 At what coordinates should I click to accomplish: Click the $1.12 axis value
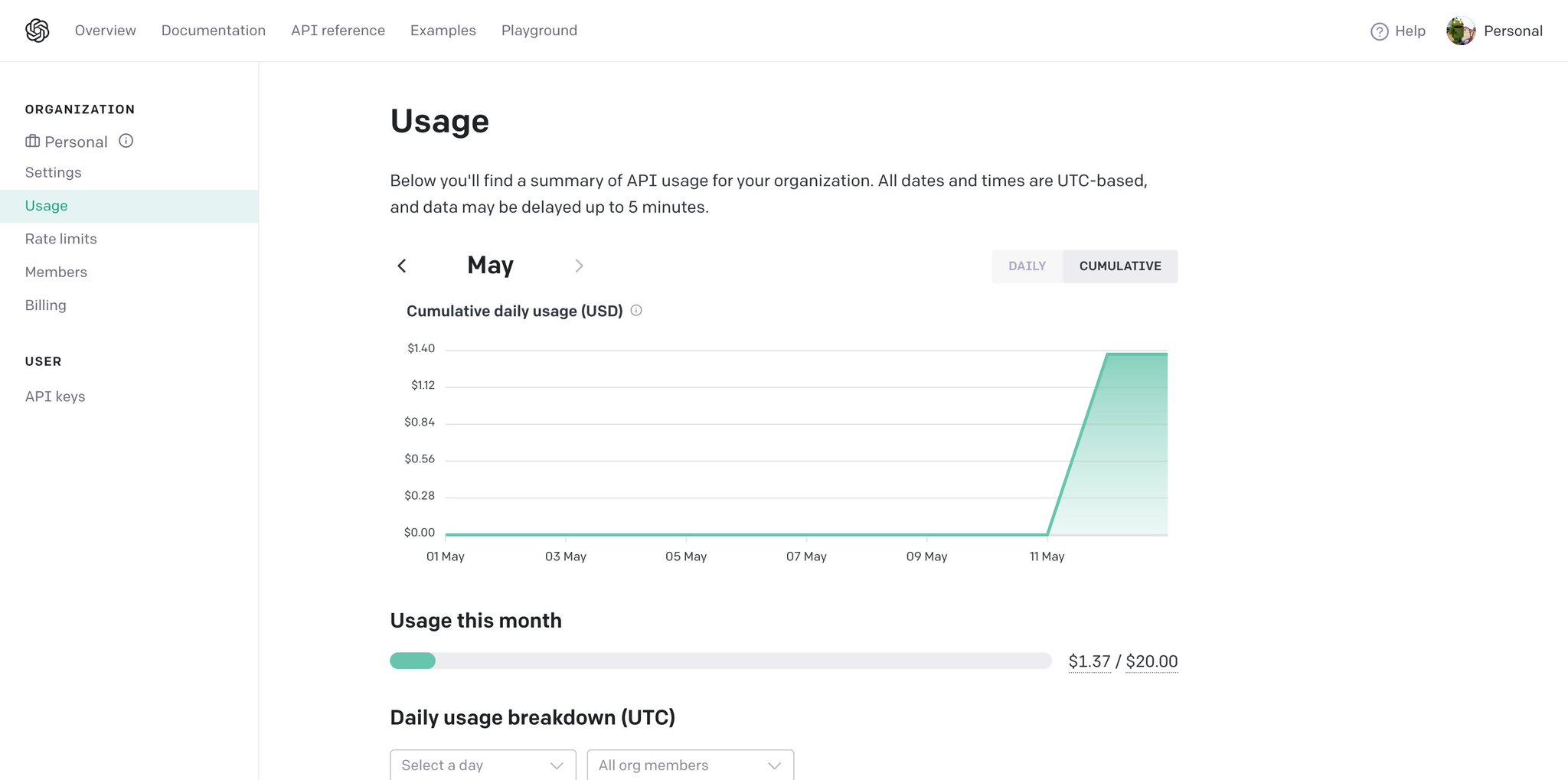tap(423, 385)
